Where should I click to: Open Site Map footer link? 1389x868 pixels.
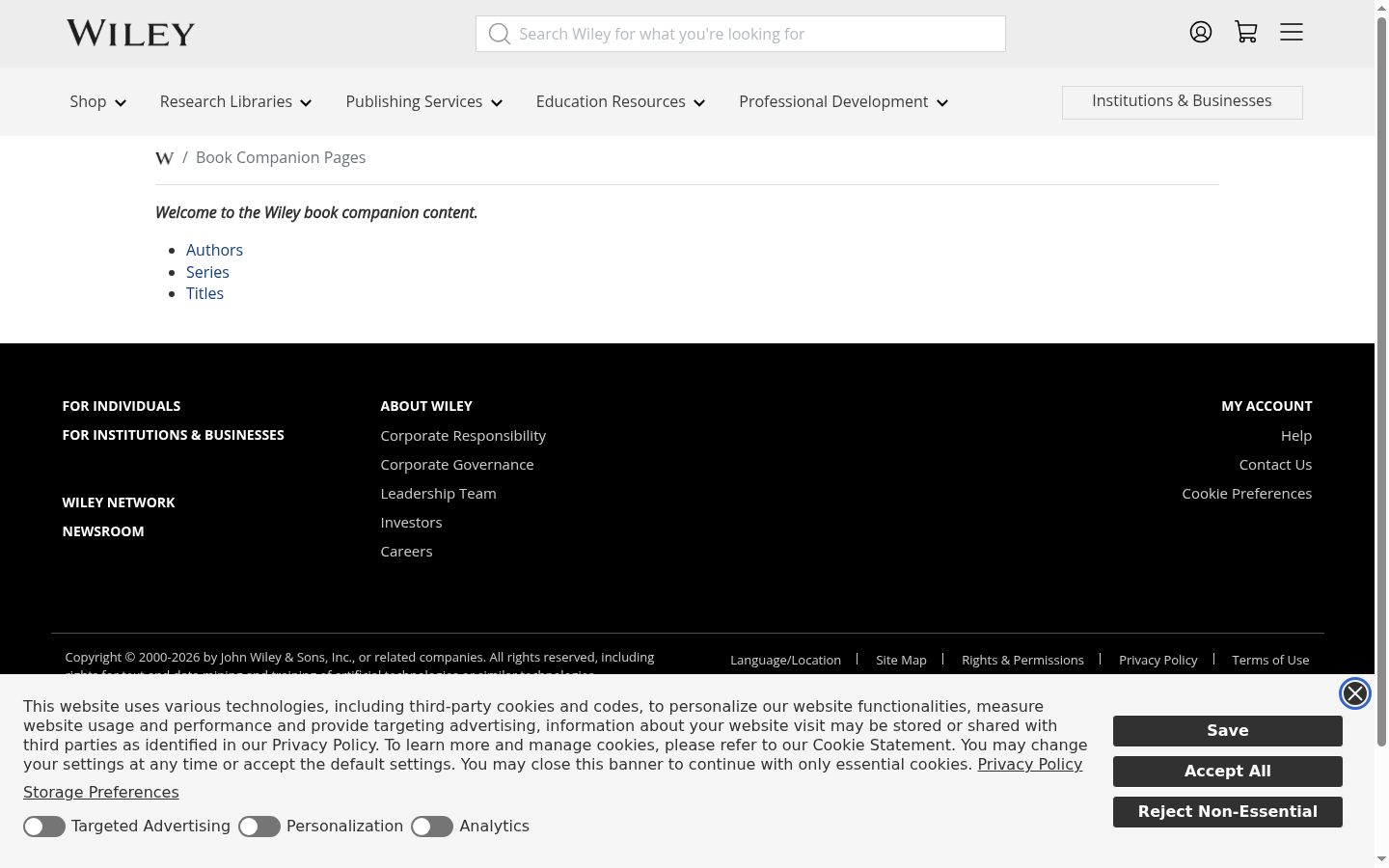coord(901,661)
